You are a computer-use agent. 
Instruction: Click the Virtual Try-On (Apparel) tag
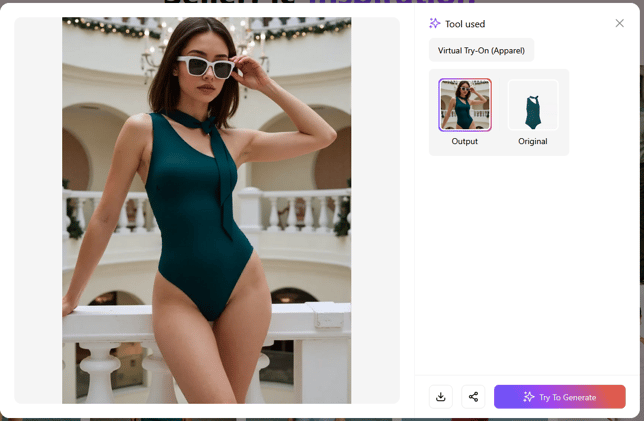481,50
